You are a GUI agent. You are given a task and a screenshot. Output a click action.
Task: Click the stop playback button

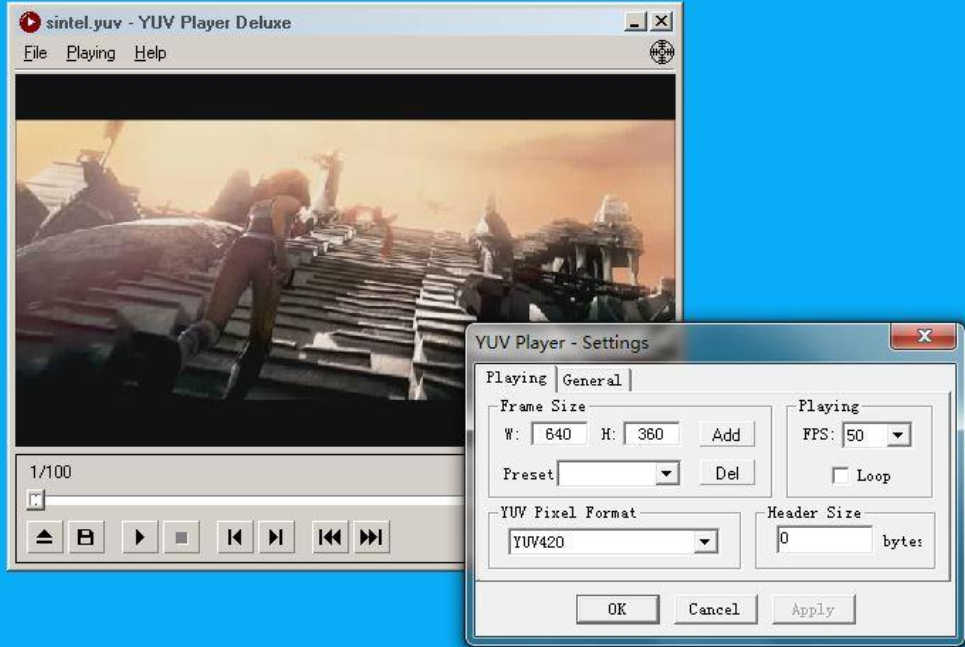pos(181,537)
